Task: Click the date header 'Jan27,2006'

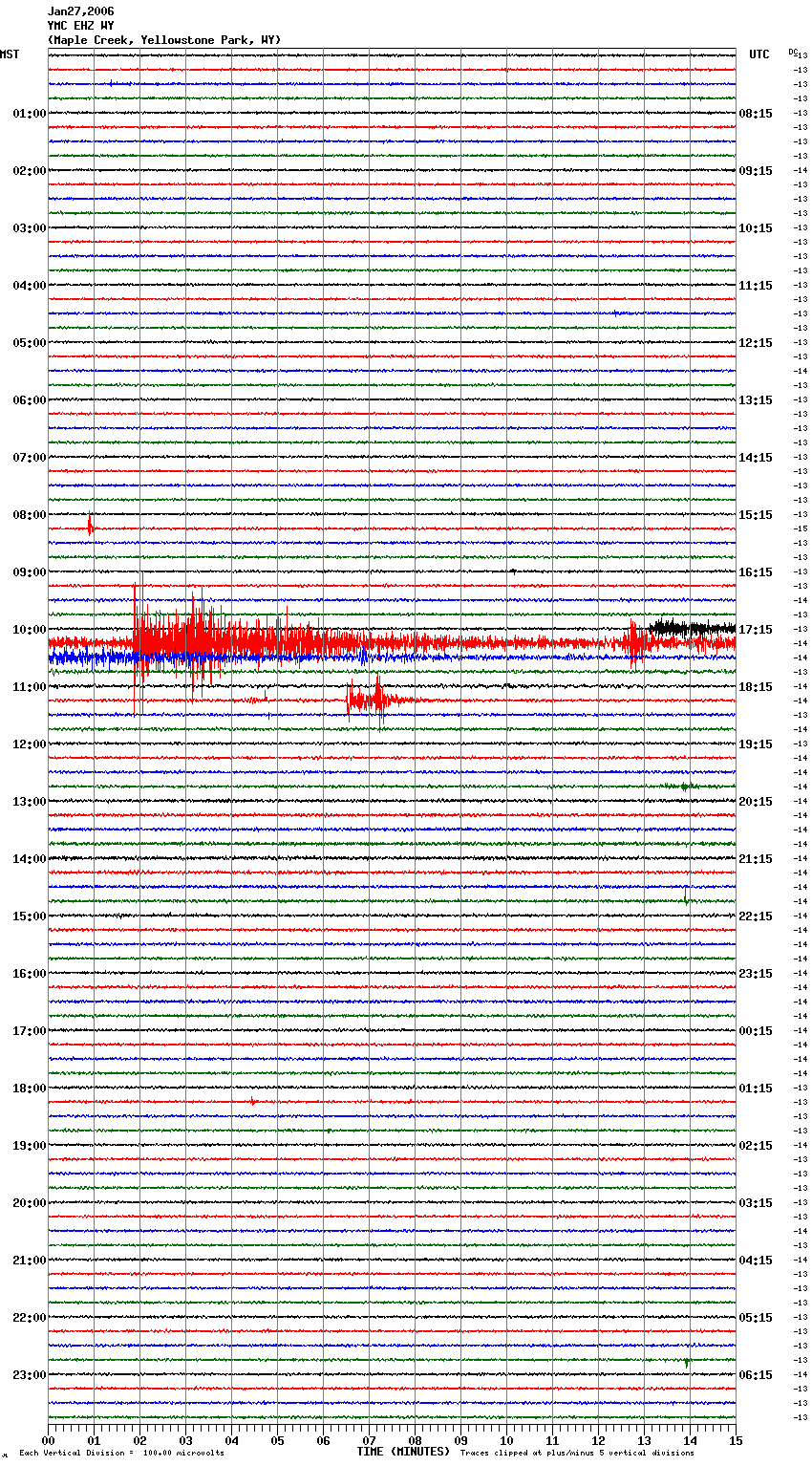Action: tap(81, 11)
